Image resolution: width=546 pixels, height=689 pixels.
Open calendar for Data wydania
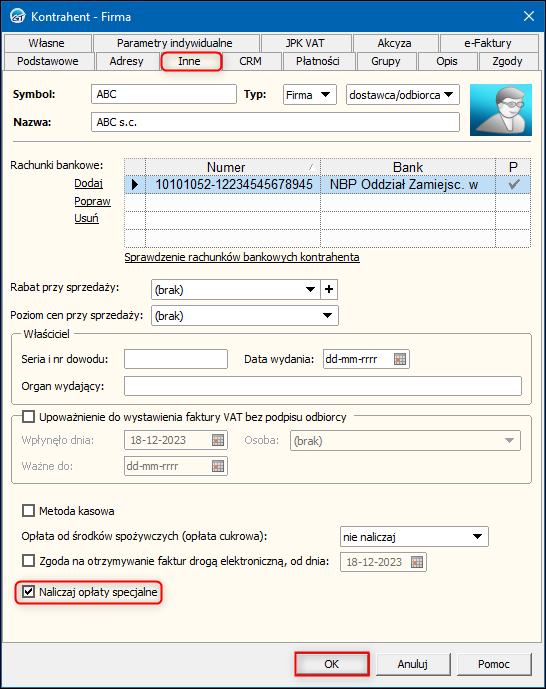pos(400,359)
